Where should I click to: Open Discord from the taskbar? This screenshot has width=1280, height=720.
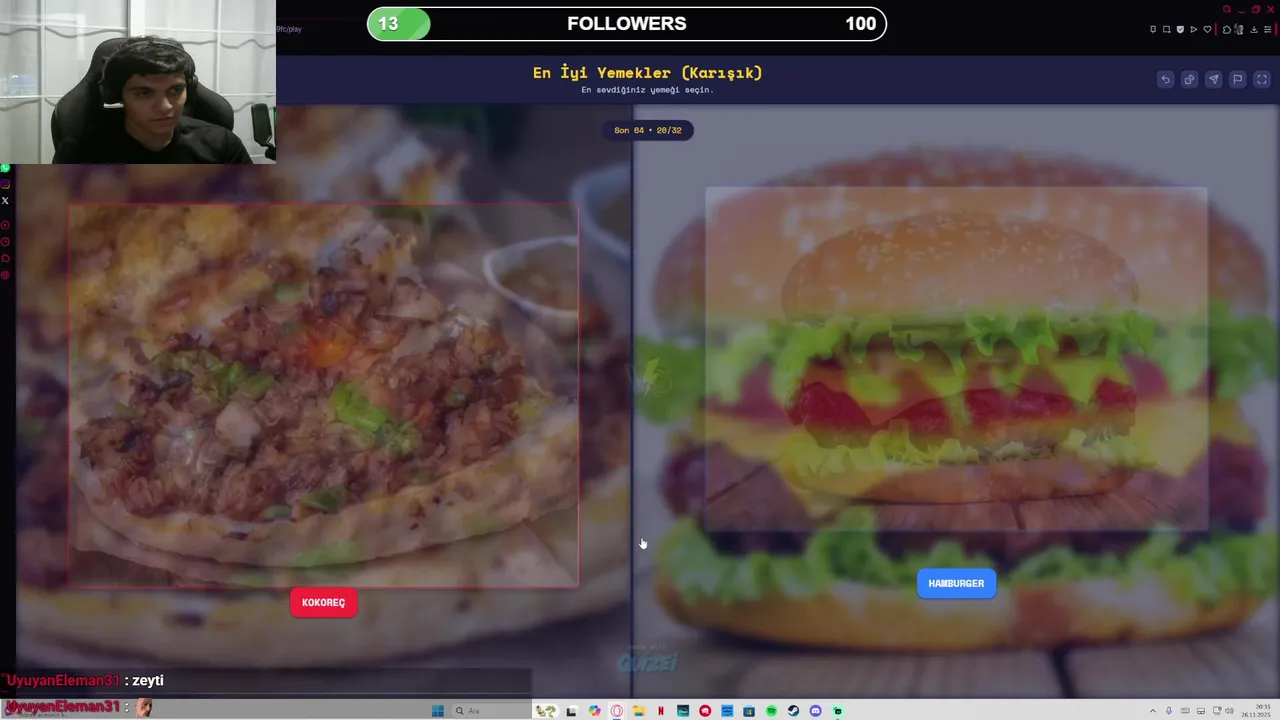pos(815,711)
